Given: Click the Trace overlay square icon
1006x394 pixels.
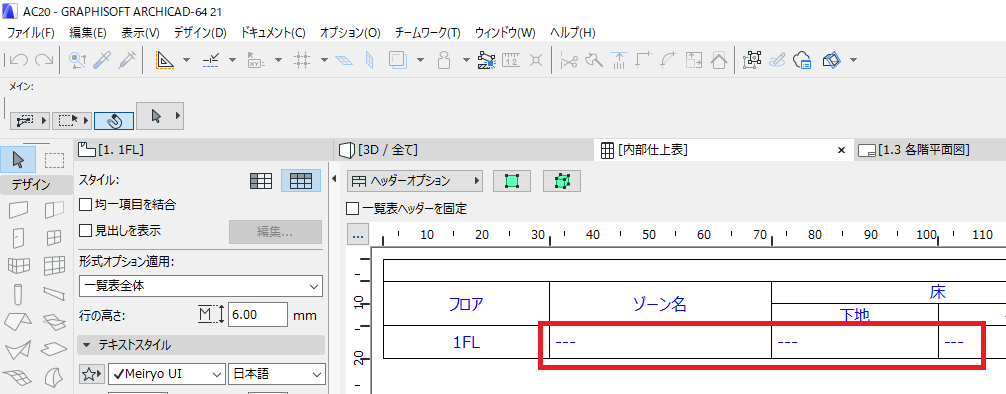Looking at the screenshot, I should click(398, 60).
